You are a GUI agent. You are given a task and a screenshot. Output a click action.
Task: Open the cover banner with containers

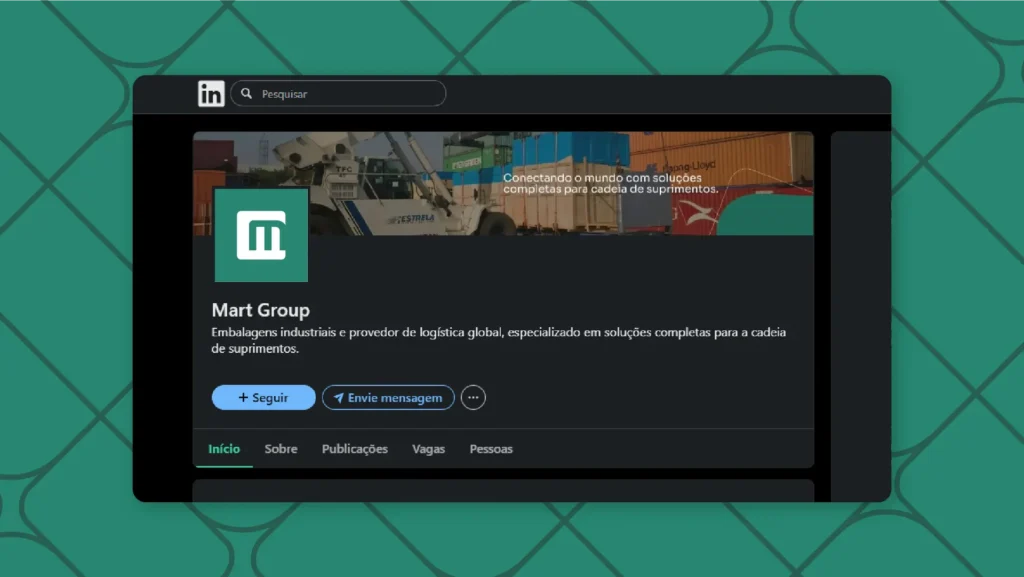point(503,183)
